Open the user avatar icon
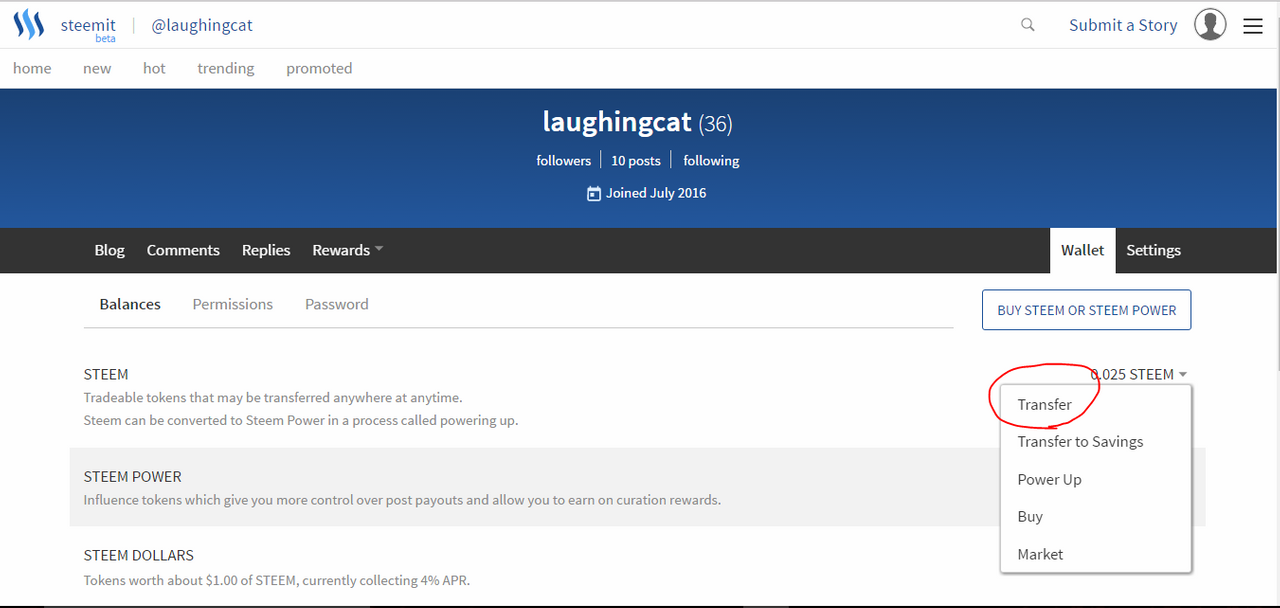This screenshot has height=608, width=1280. [1210, 25]
